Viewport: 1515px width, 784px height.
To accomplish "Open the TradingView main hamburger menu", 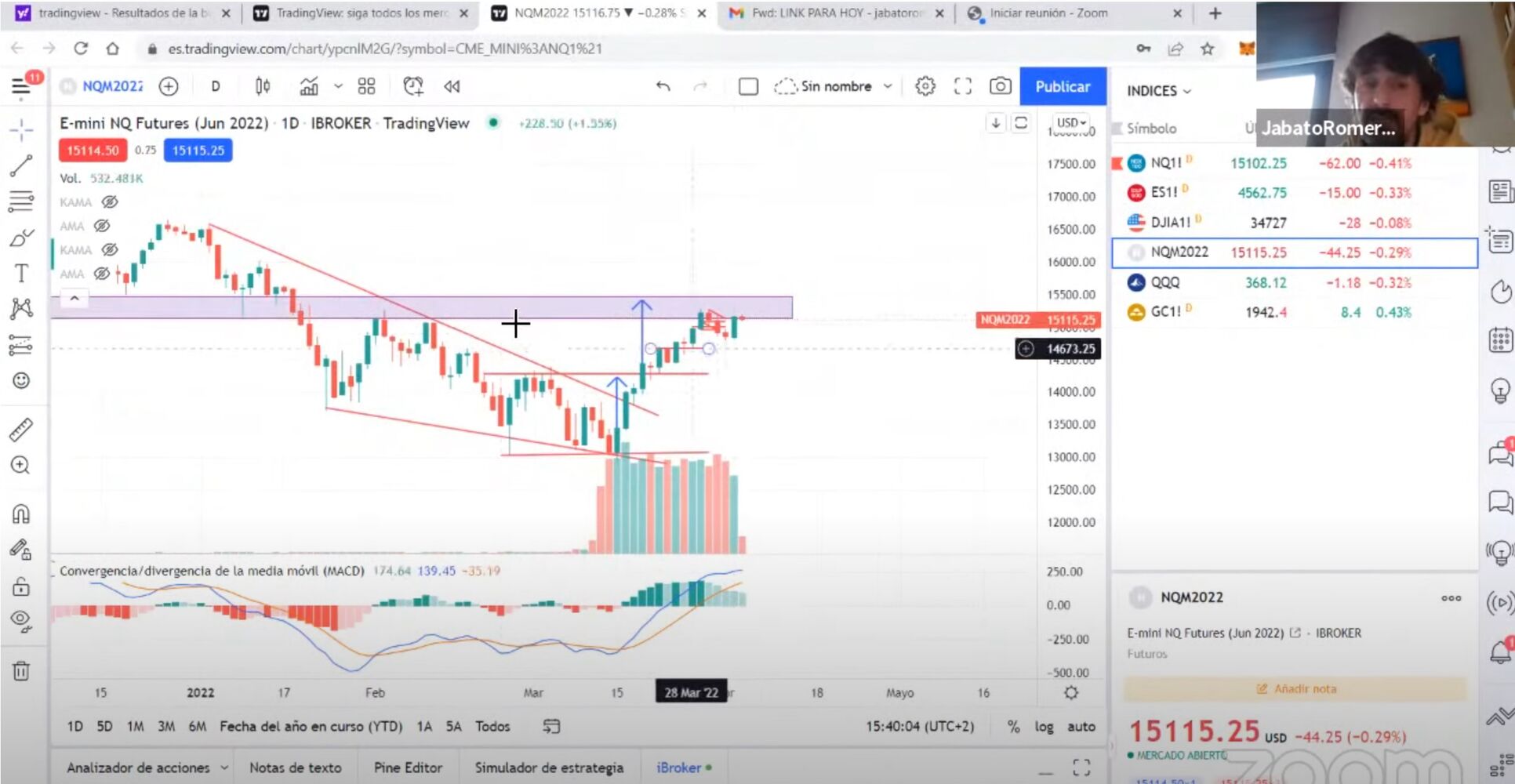I will (21, 86).
